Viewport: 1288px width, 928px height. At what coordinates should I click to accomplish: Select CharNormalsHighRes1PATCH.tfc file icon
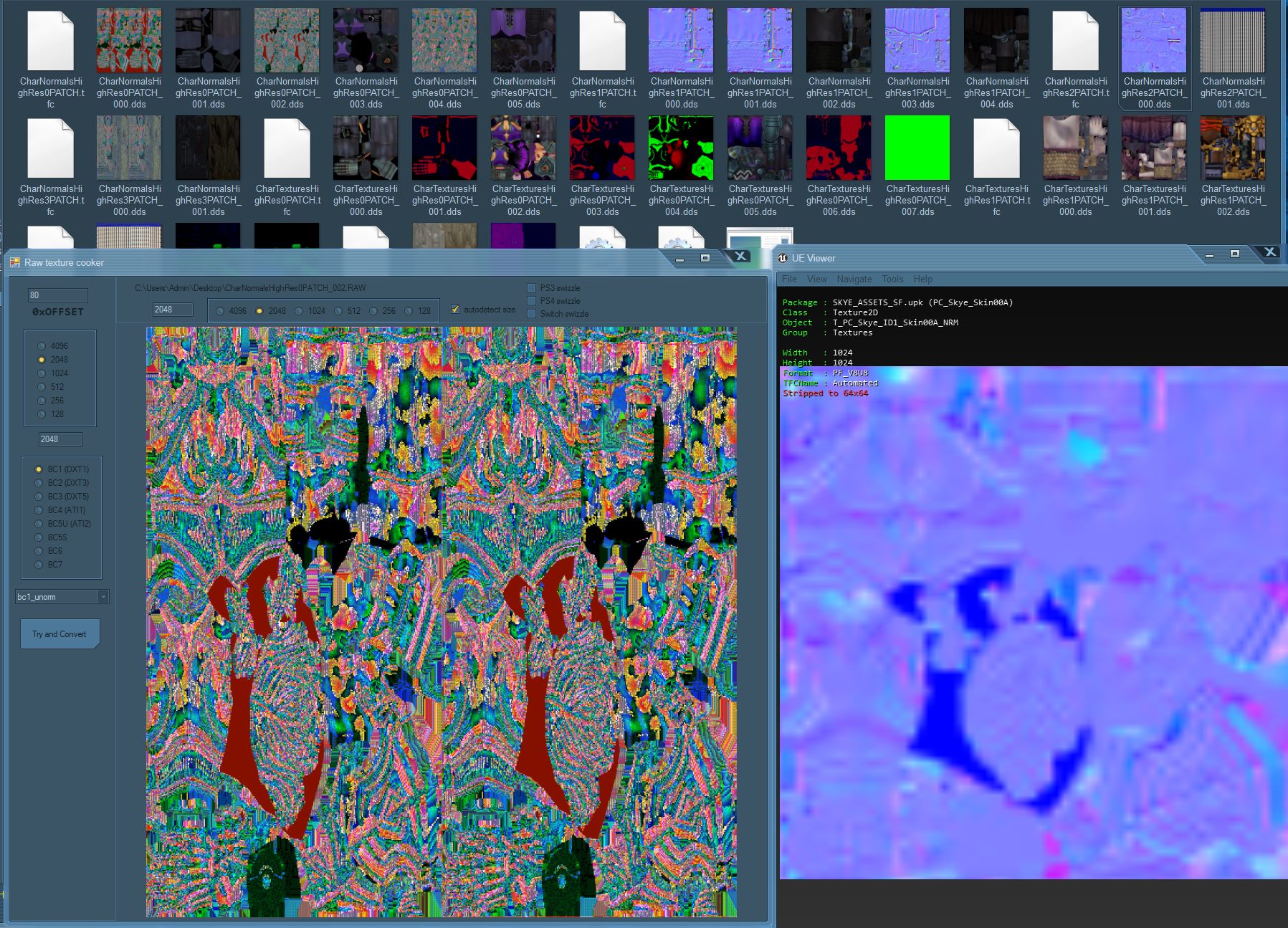(602, 41)
